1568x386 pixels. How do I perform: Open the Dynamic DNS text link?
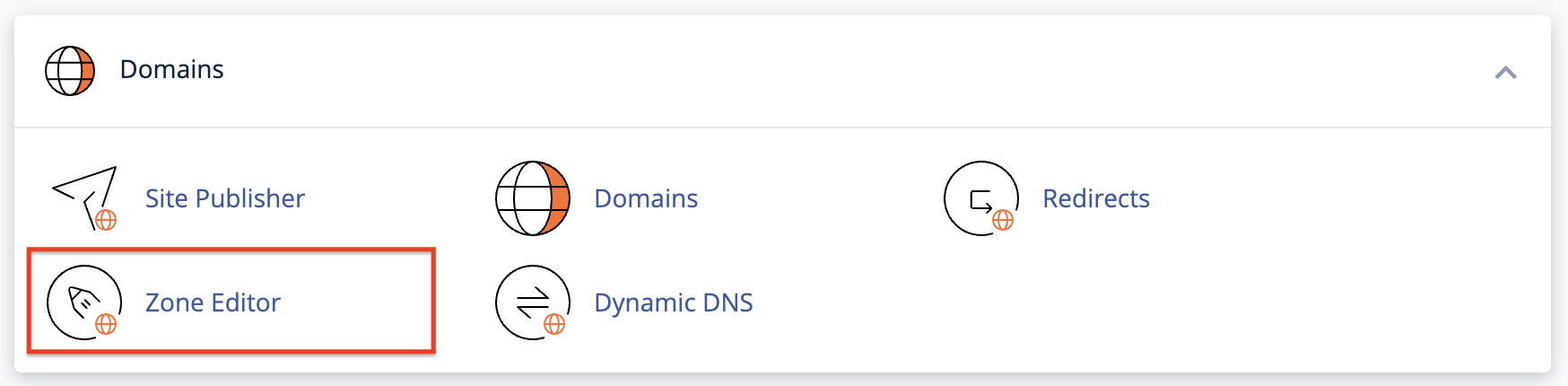pos(674,303)
